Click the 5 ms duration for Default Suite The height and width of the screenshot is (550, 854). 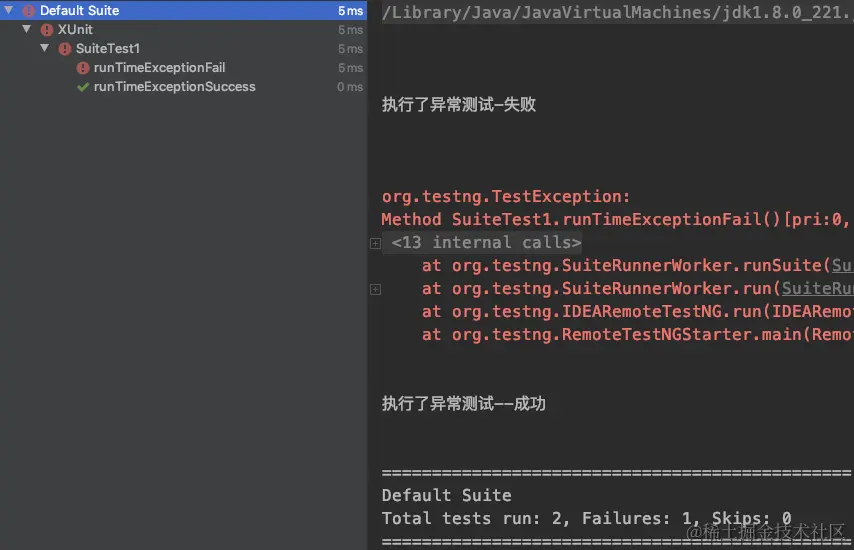click(x=350, y=11)
